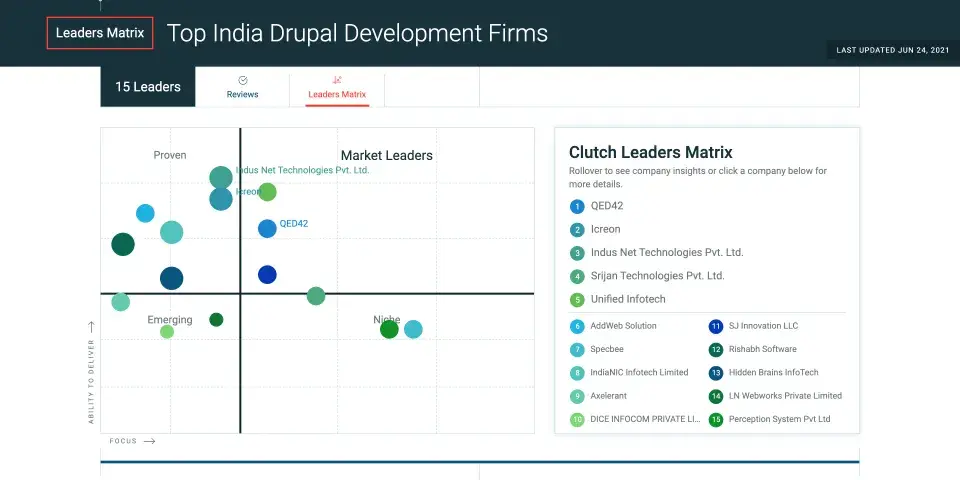
Task: Click the dark navy-teal bubble in Proven quadrant
Action: [x=171, y=278]
